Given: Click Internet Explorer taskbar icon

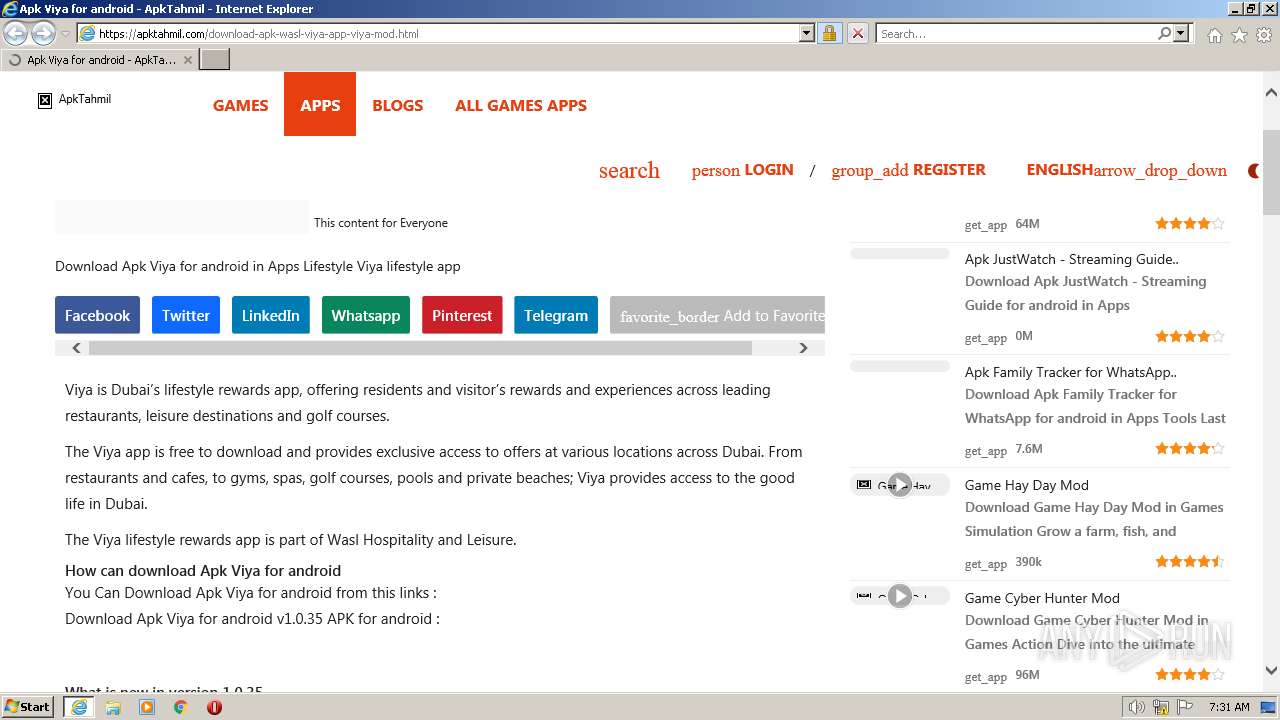Looking at the screenshot, I should 79,707.
